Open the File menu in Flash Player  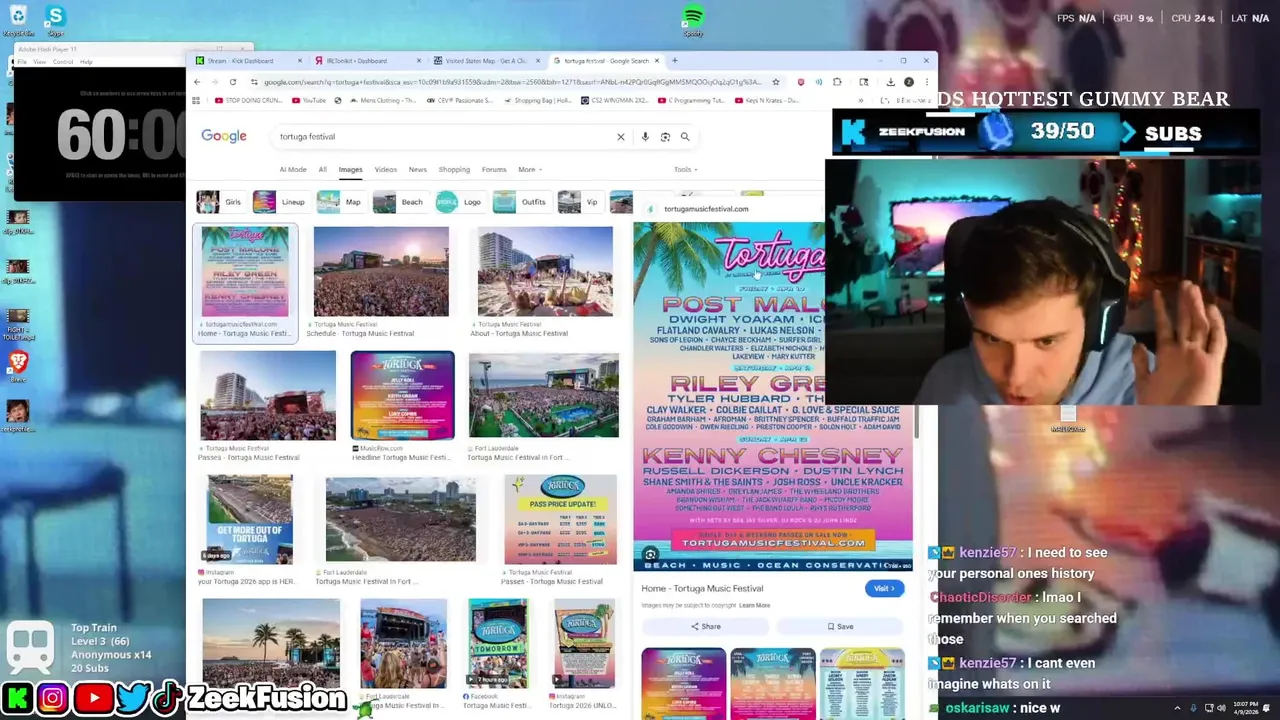click(x=22, y=62)
